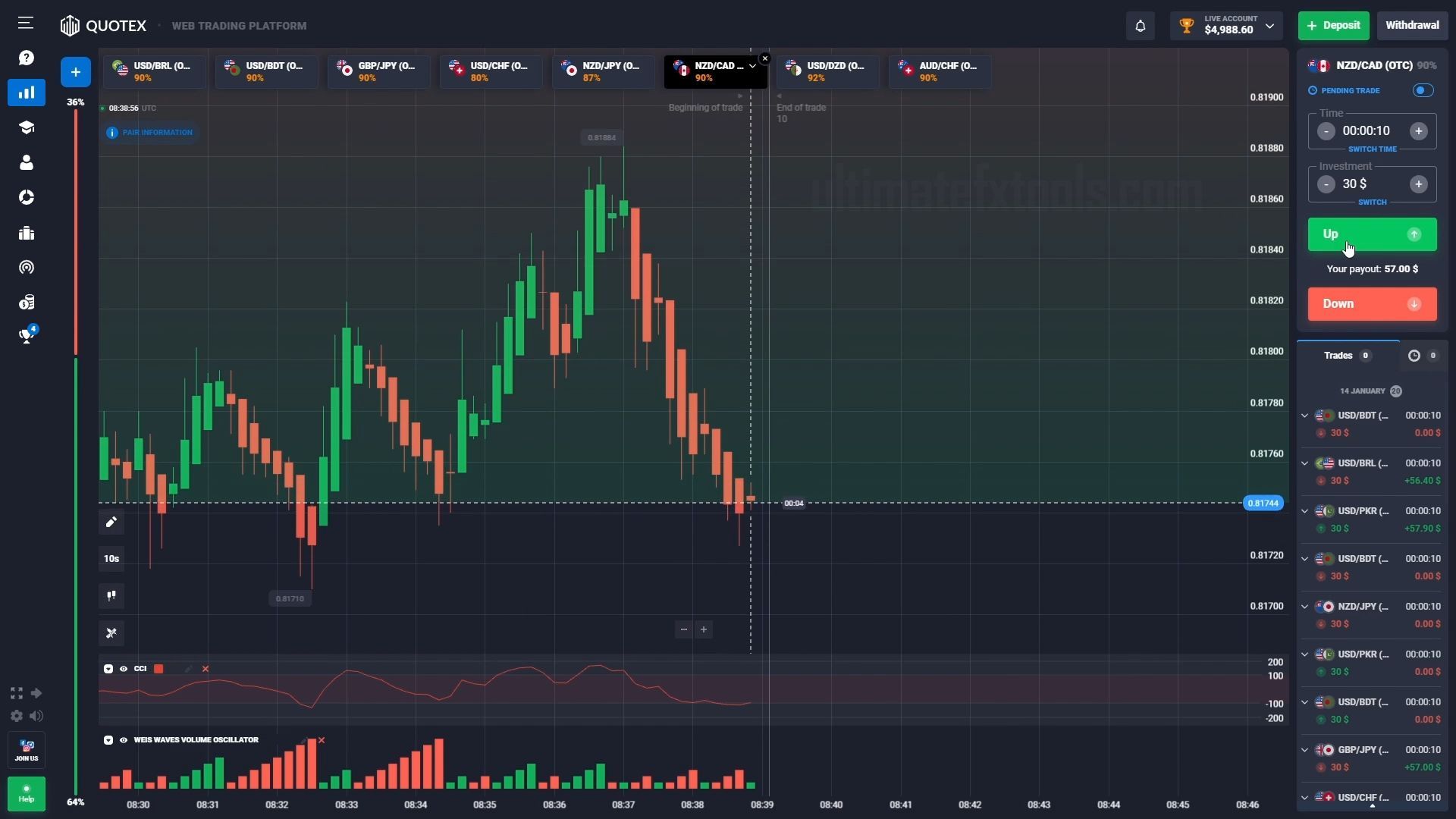This screenshot has height=819, width=1456.
Task: Open Pair Information
Action: pos(150,133)
